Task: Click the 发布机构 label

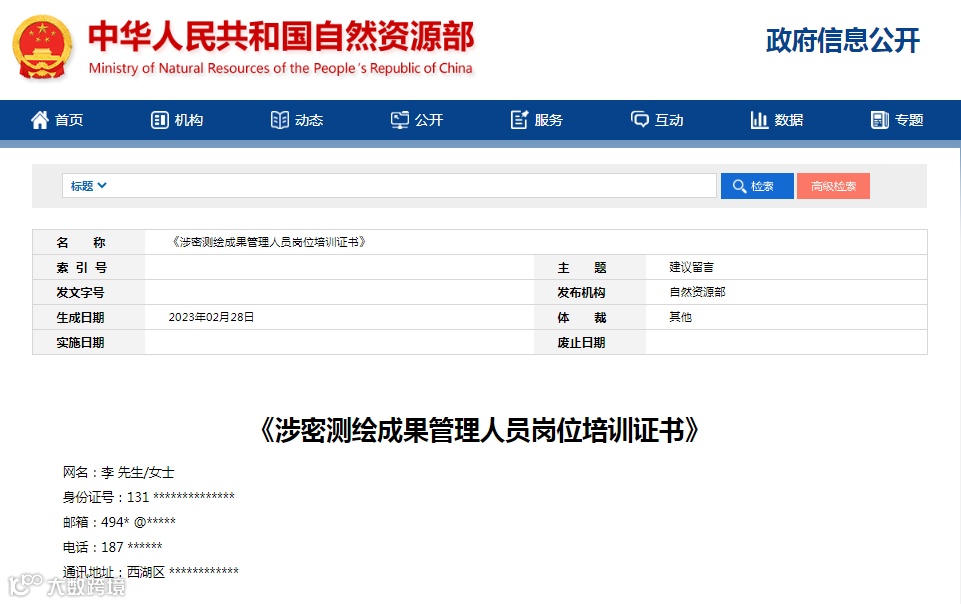Action: pyautogui.click(x=581, y=293)
